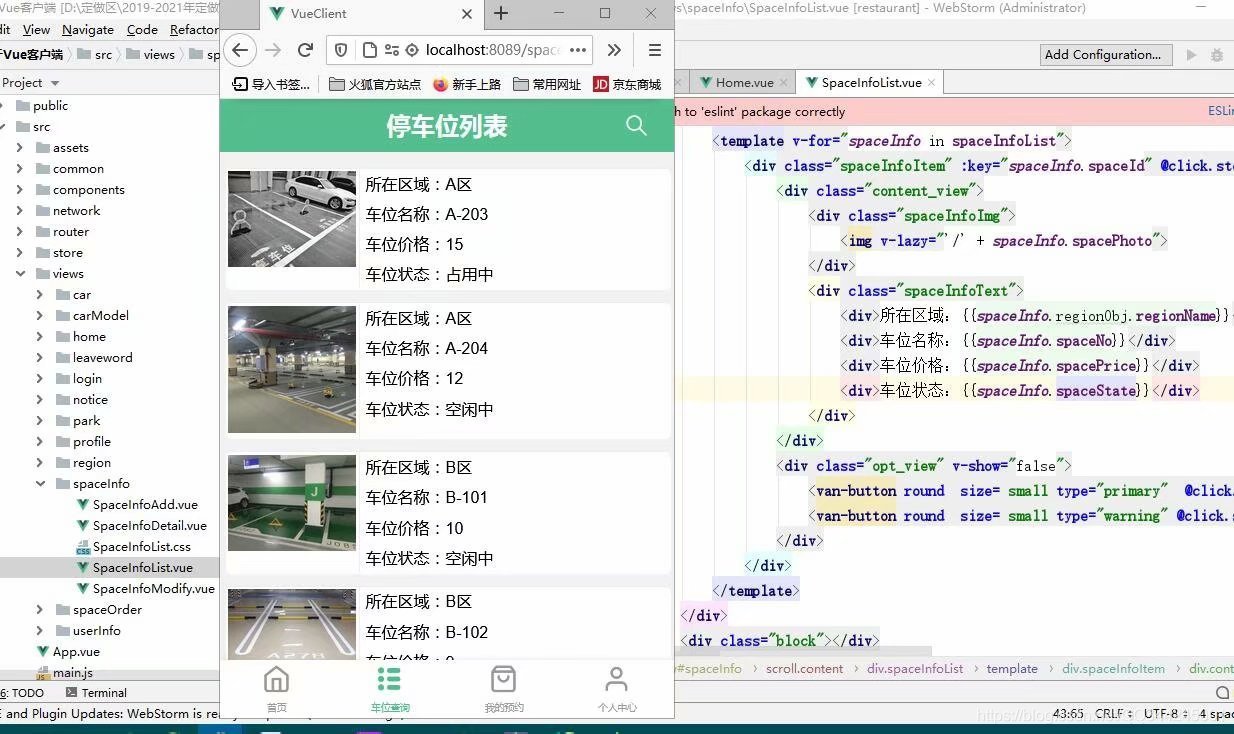Open the Project view dropdown
Image resolution: width=1234 pixels, height=734 pixels.
click(55, 83)
